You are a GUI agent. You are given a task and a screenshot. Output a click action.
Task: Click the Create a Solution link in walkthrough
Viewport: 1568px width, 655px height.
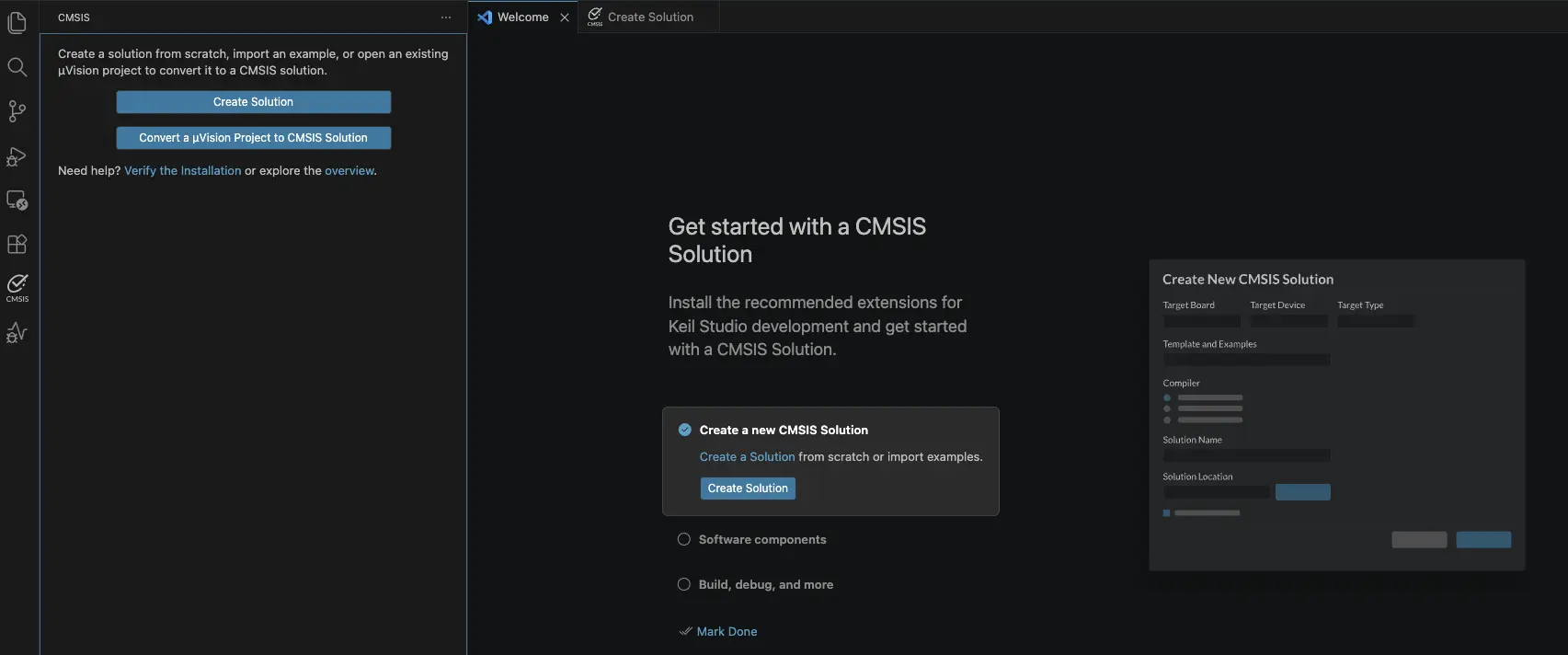click(747, 457)
